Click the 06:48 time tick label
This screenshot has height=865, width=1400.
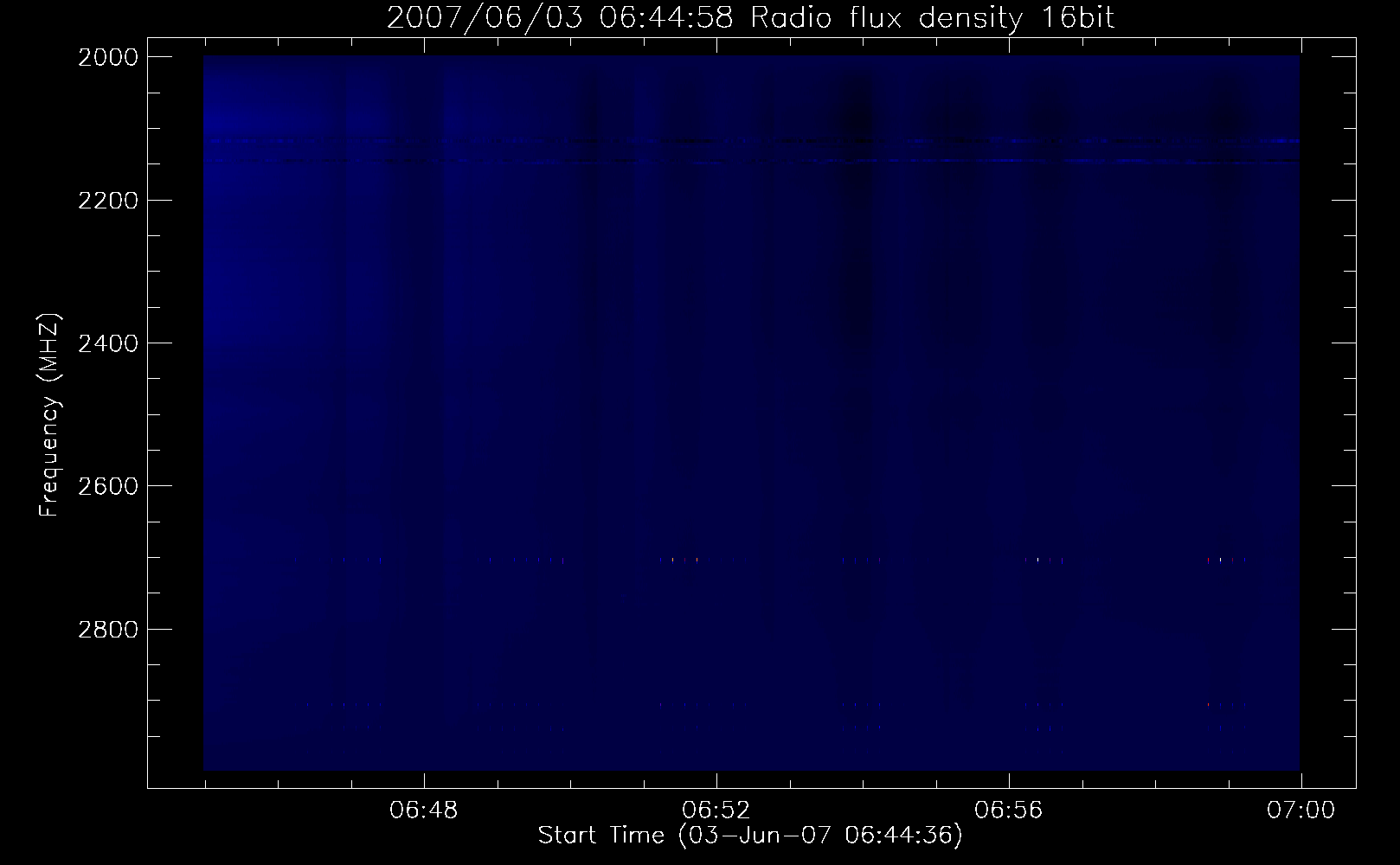coord(424,811)
